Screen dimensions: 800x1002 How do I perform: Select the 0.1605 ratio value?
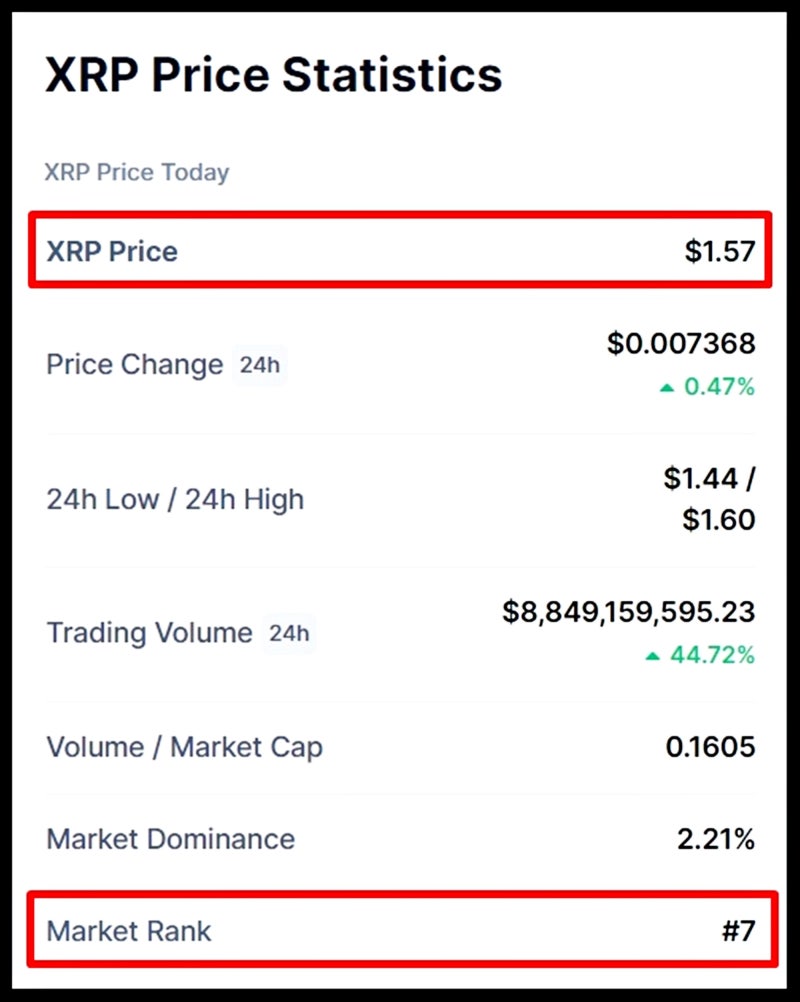(x=711, y=746)
